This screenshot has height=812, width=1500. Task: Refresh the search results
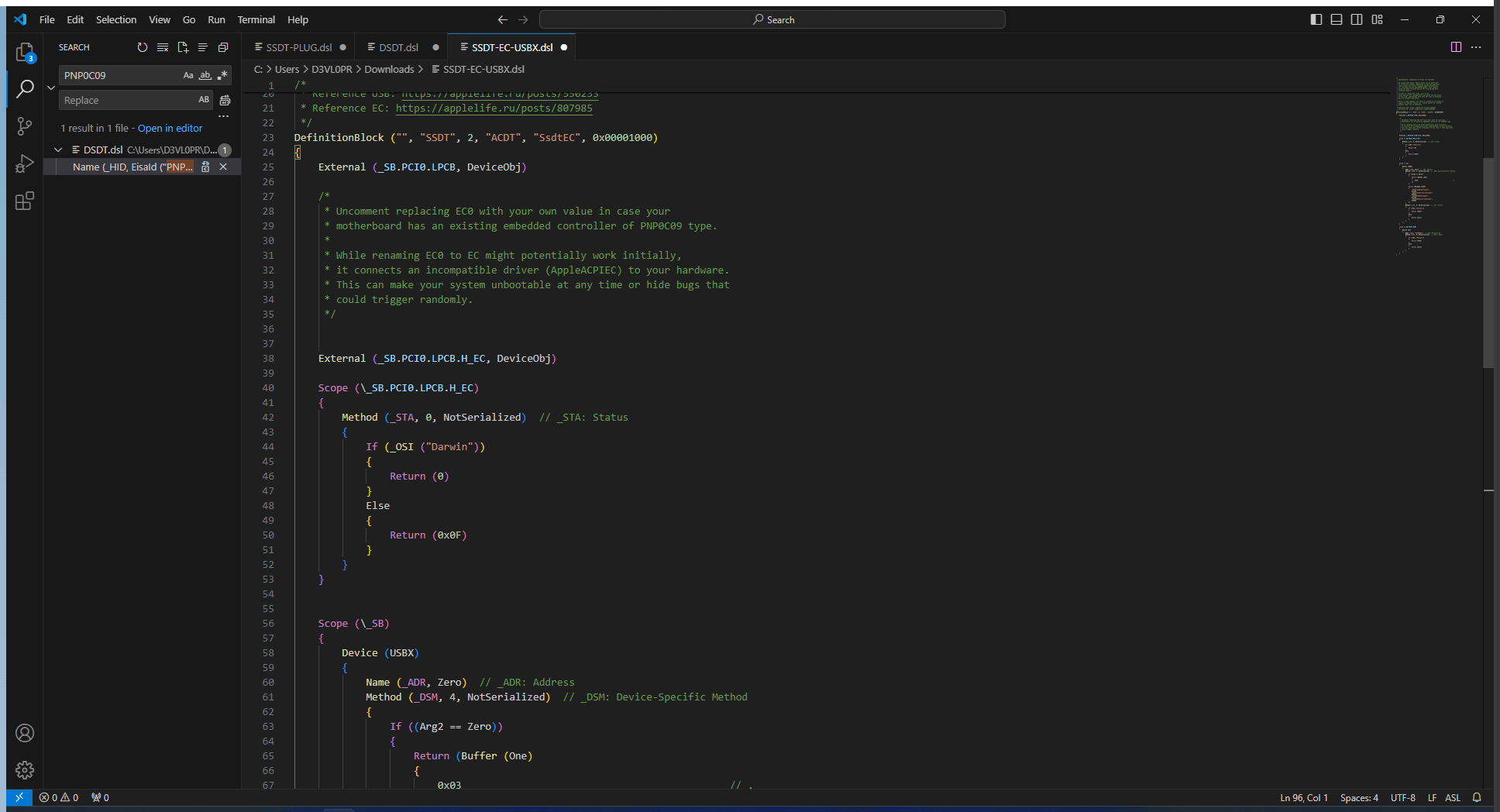pos(143,47)
